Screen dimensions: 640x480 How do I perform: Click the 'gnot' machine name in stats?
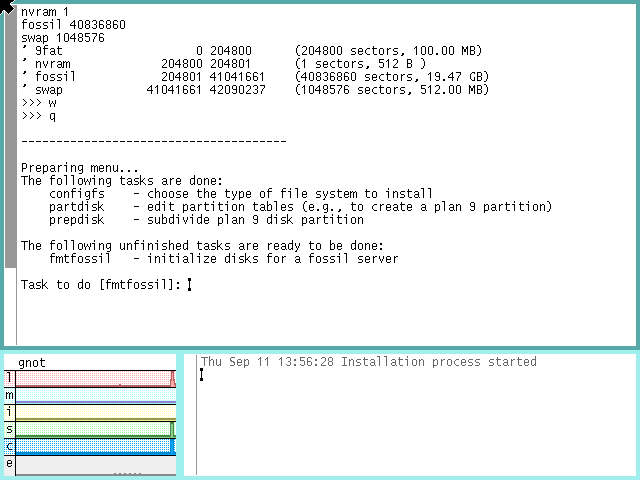pyautogui.click(x=33, y=362)
